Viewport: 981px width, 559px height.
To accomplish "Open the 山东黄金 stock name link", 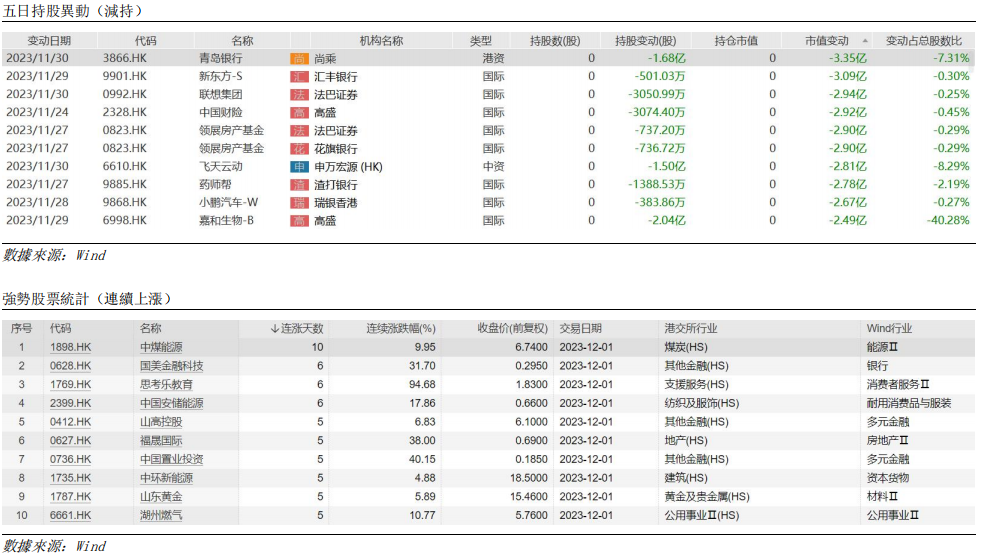I will [161, 498].
